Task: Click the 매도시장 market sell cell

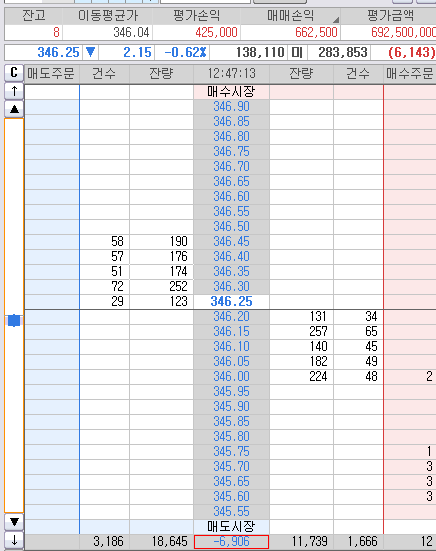Action: pyautogui.click(x=231, y=526)
